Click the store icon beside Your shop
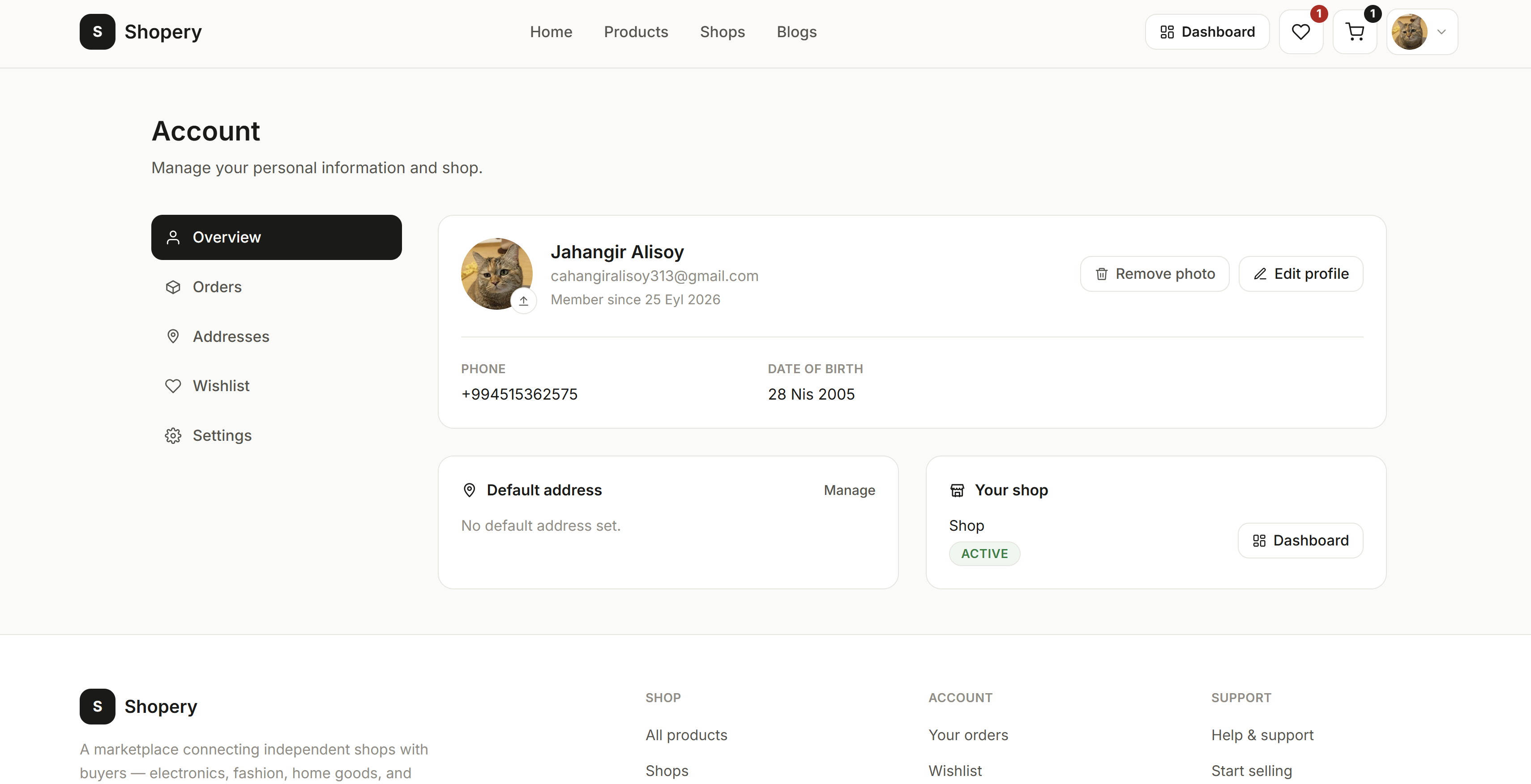This screenshot has width=1531, height=784. click(957, 490)
